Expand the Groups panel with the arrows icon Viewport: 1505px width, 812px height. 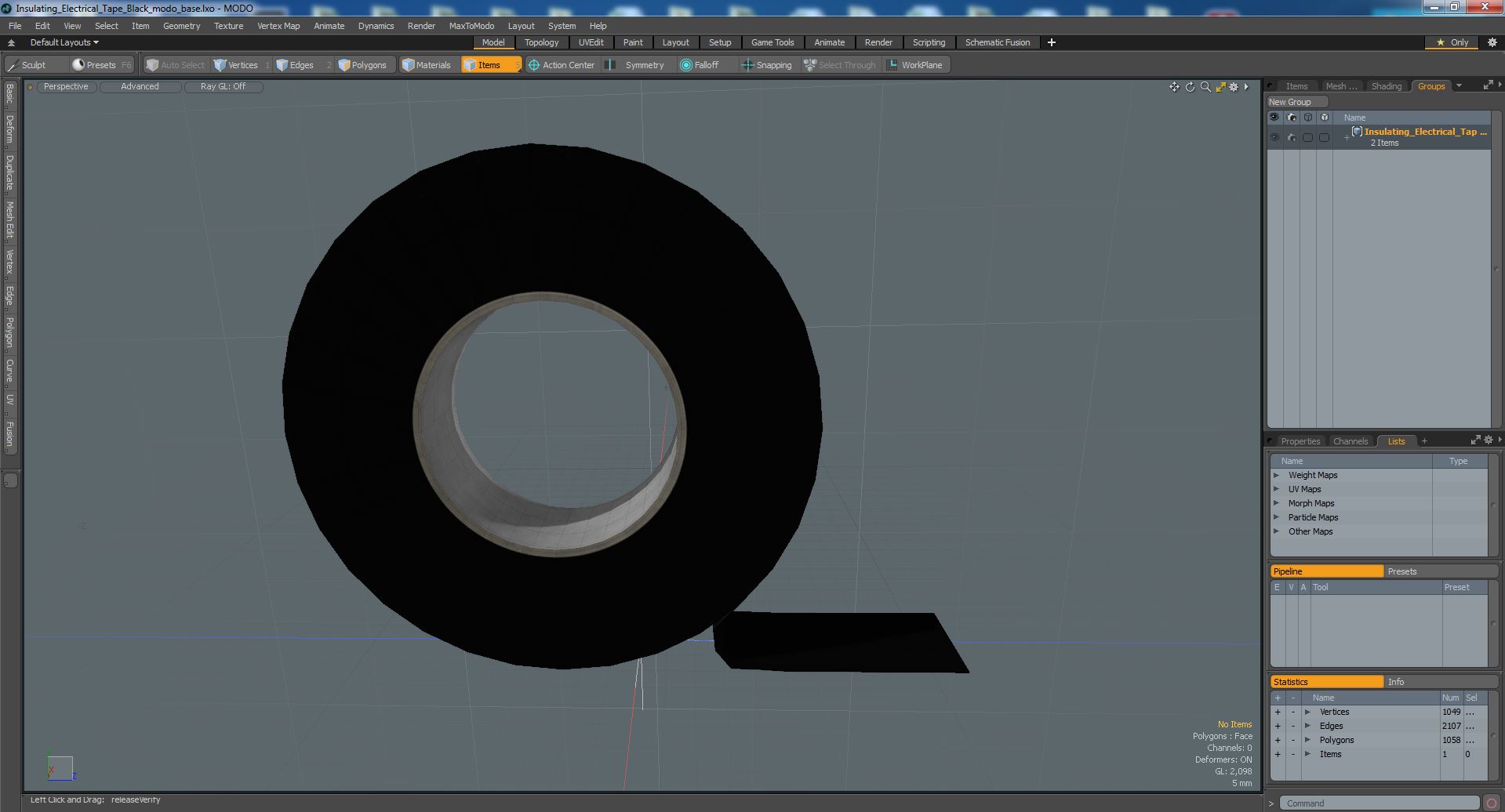1488,85
